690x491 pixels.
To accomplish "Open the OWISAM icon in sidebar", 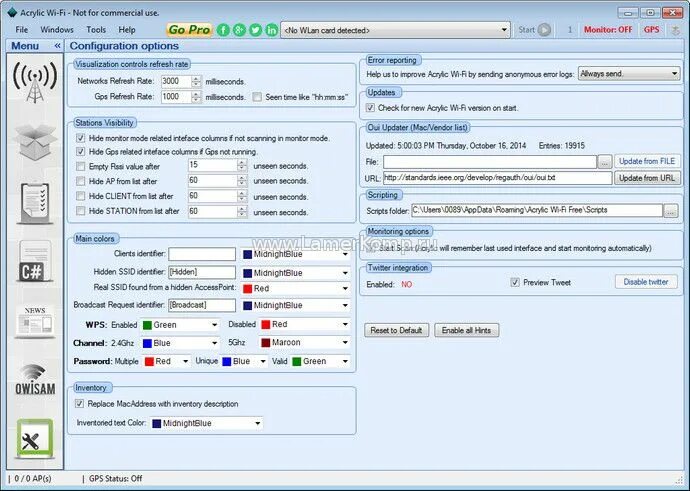I will pos(35,380).
